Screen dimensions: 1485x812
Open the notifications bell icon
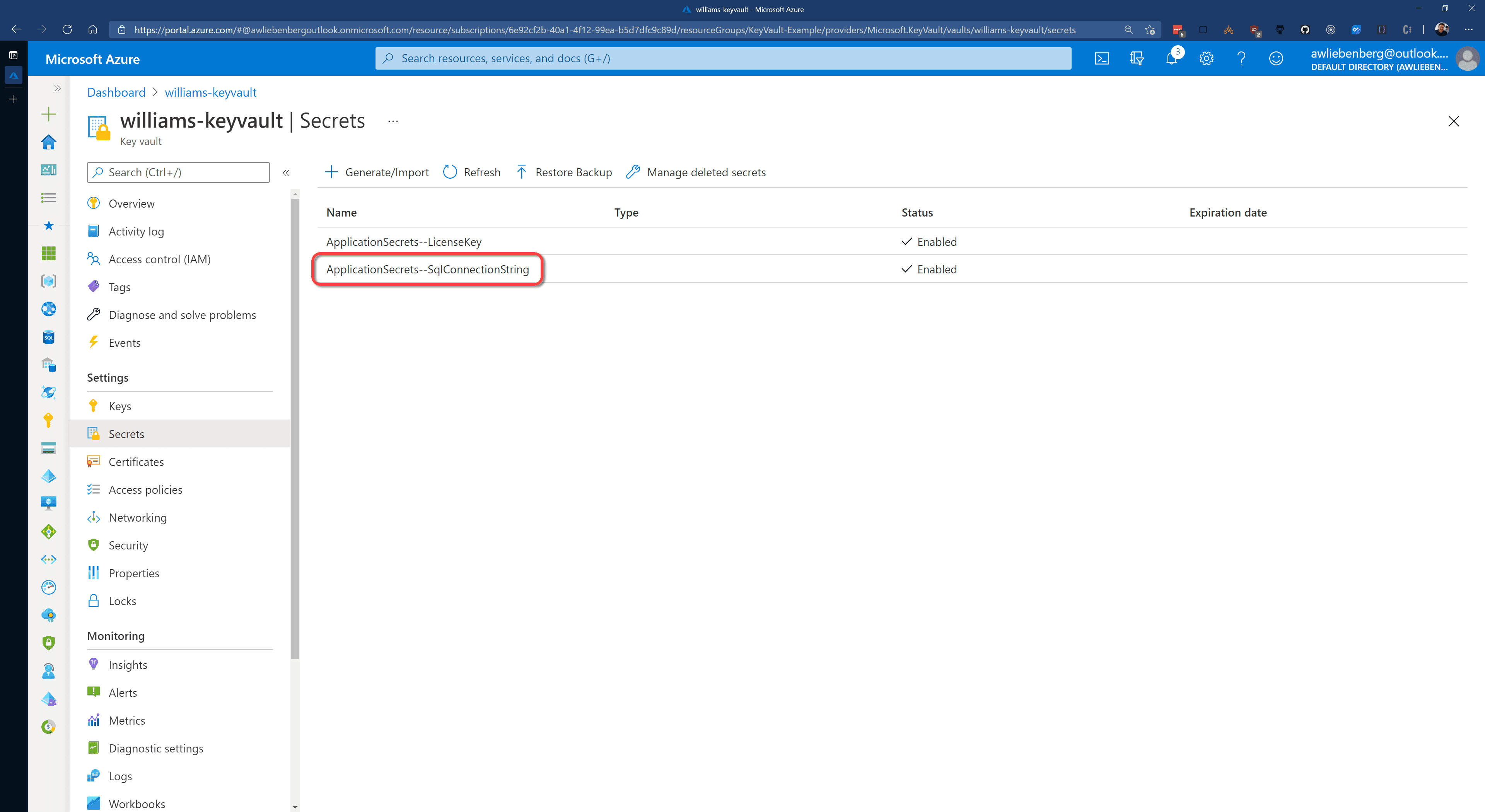click(x=1171, y=59)
